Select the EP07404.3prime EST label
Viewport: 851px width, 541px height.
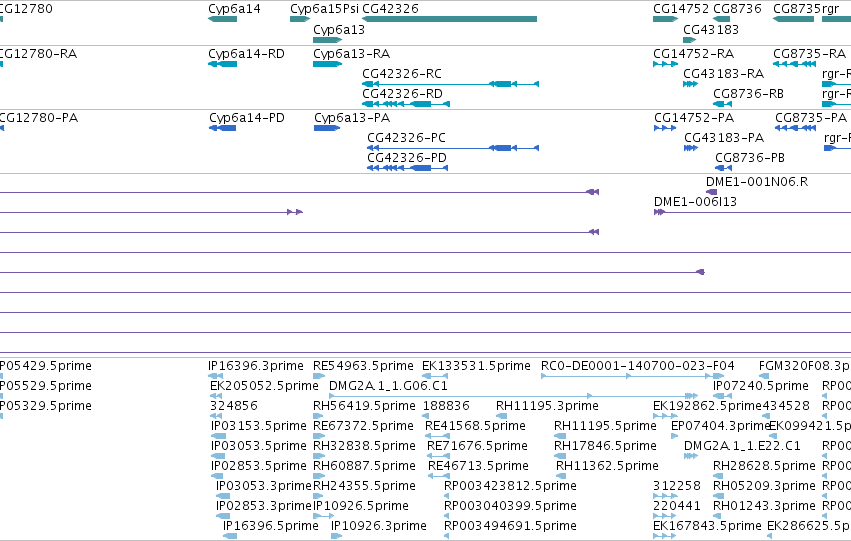(721, 427)
